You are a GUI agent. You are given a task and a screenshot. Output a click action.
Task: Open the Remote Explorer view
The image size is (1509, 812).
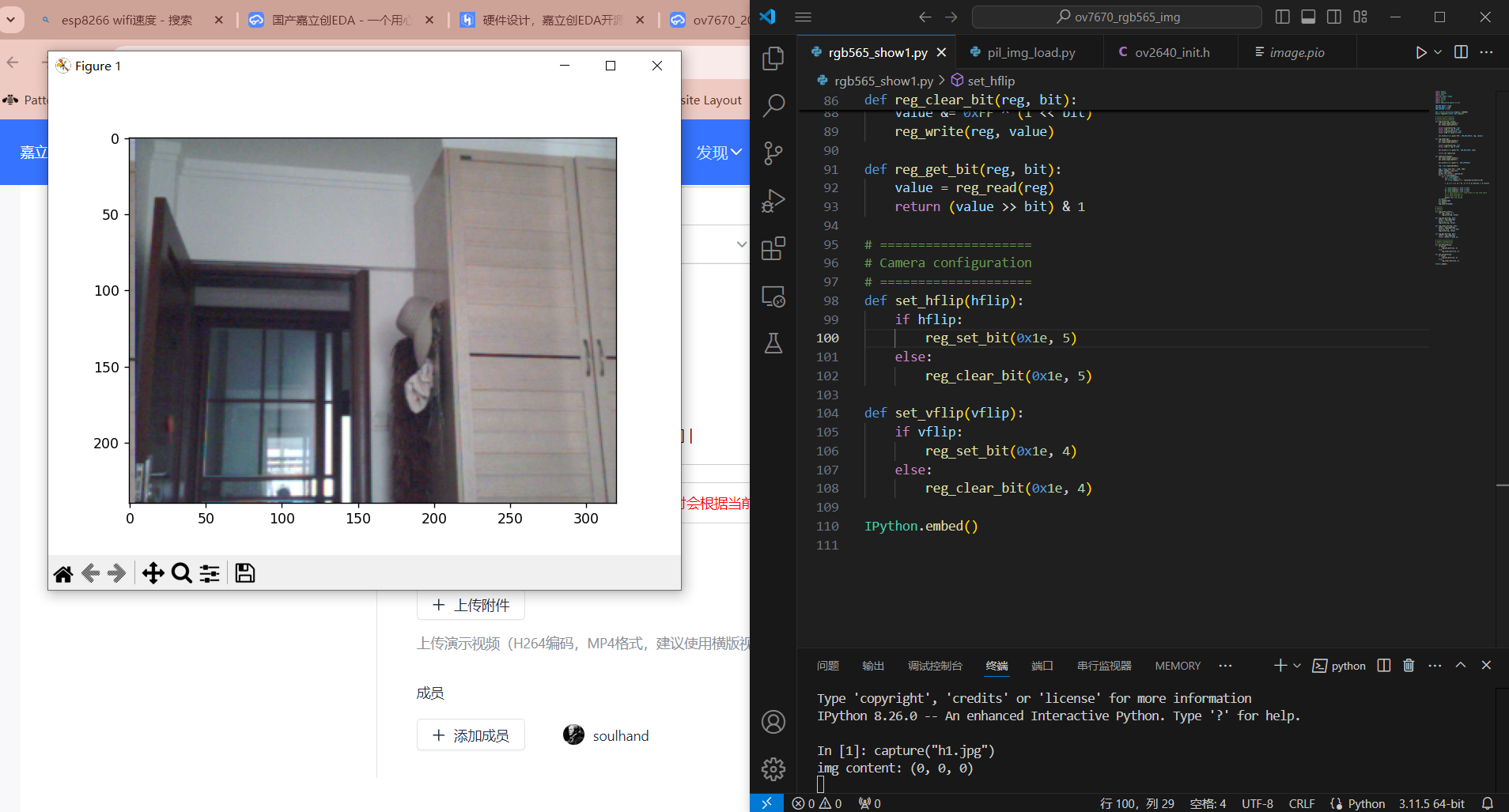click(x=773, y=296)
